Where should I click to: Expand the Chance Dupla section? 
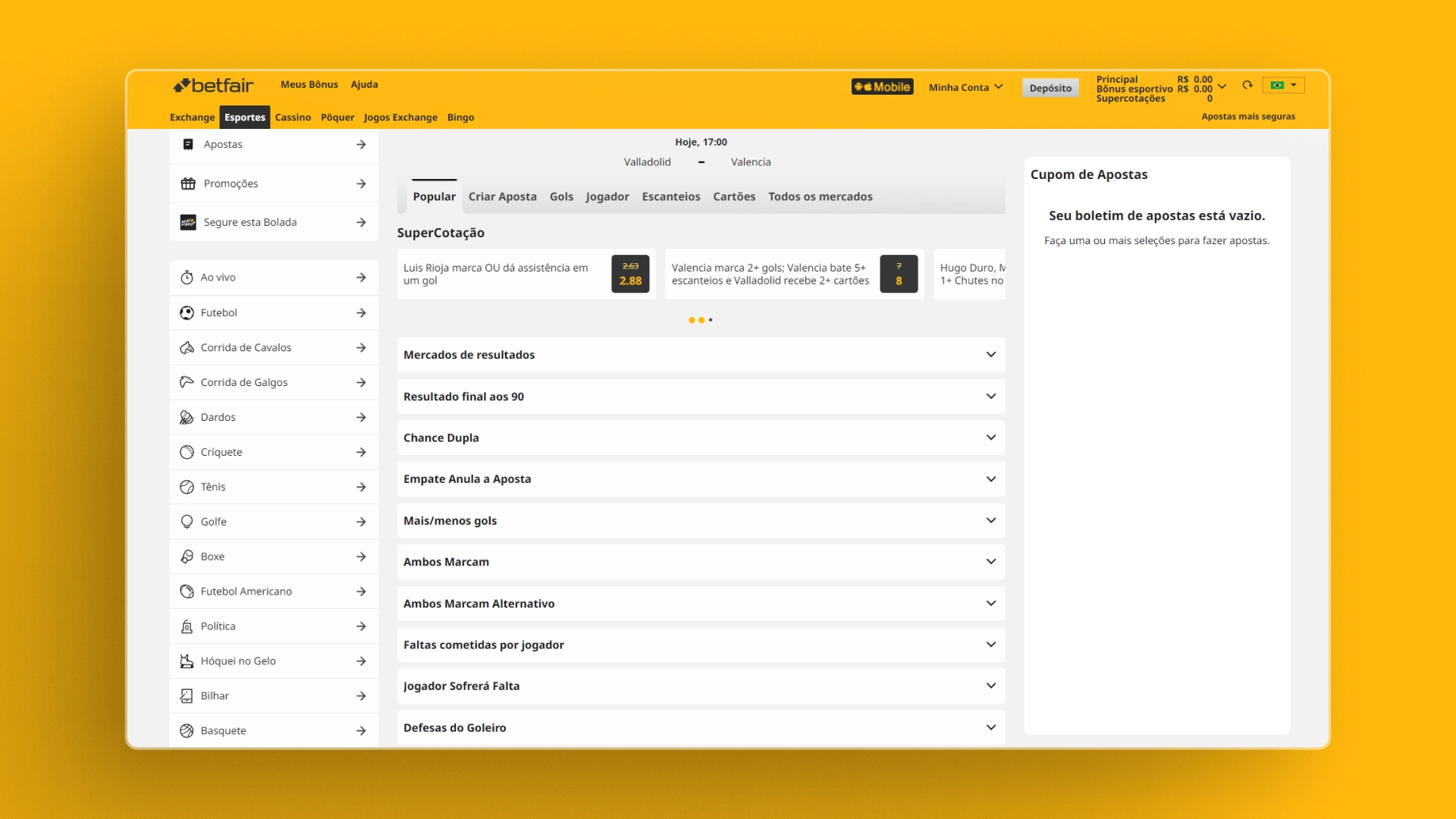tap(701, 438)
